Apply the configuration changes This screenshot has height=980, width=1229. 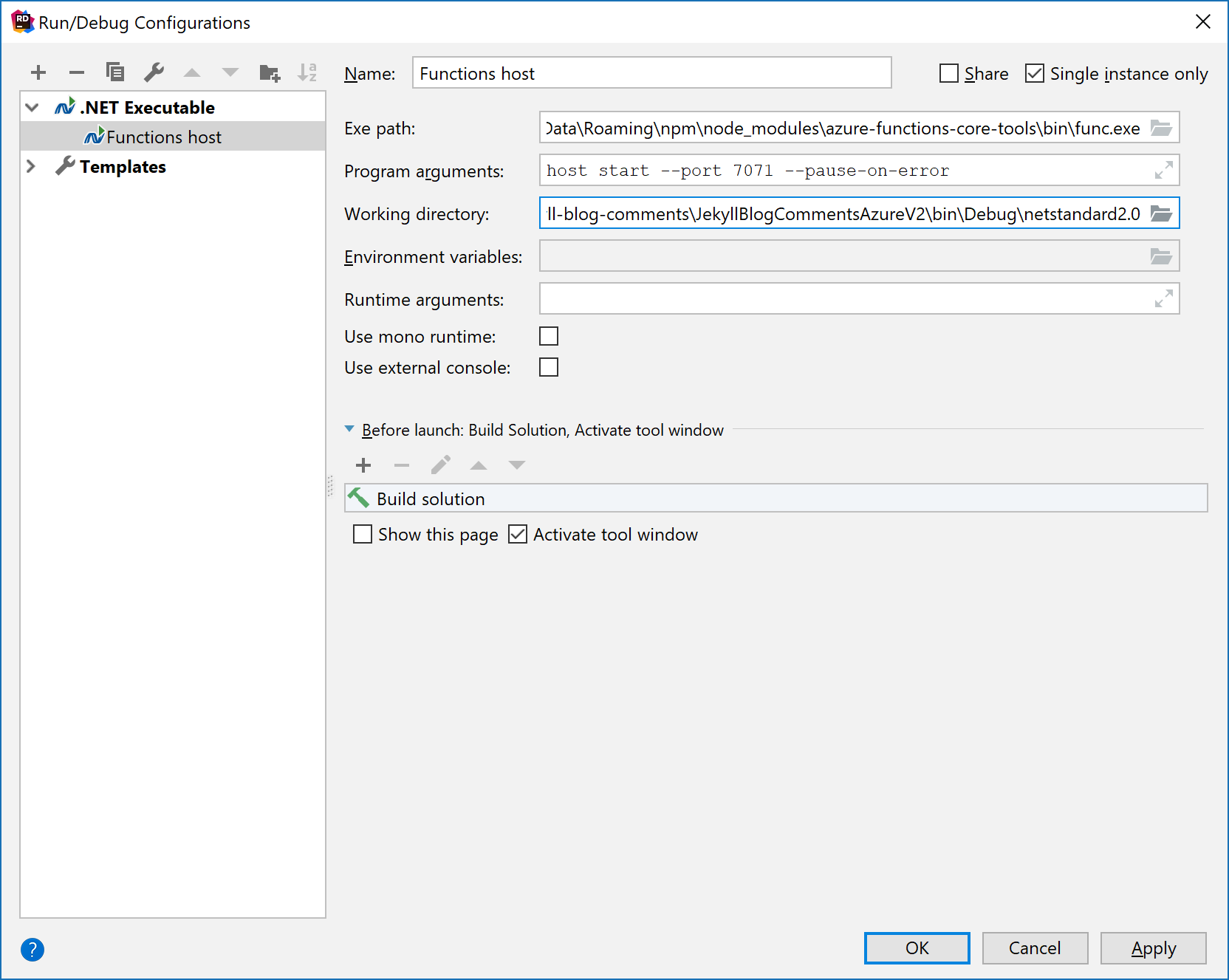[x=1152, y=948]
